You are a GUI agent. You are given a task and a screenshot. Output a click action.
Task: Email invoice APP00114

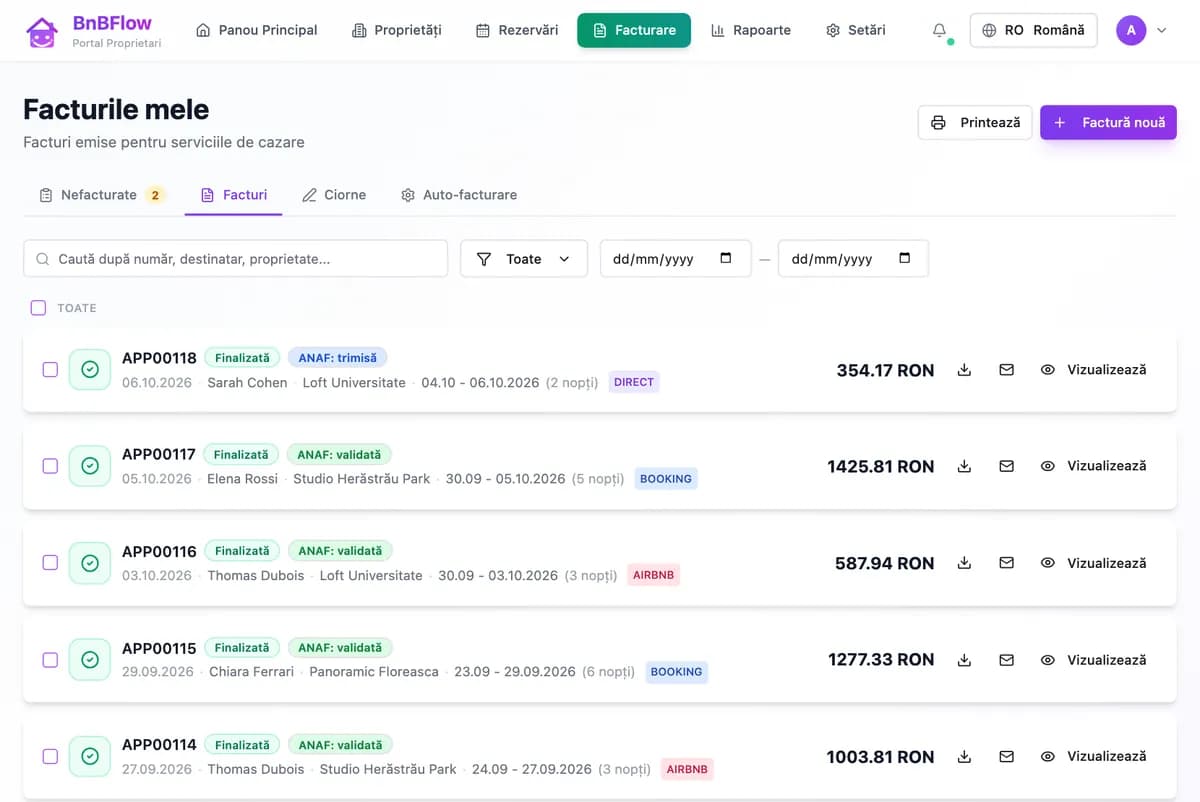point(1006,757)
